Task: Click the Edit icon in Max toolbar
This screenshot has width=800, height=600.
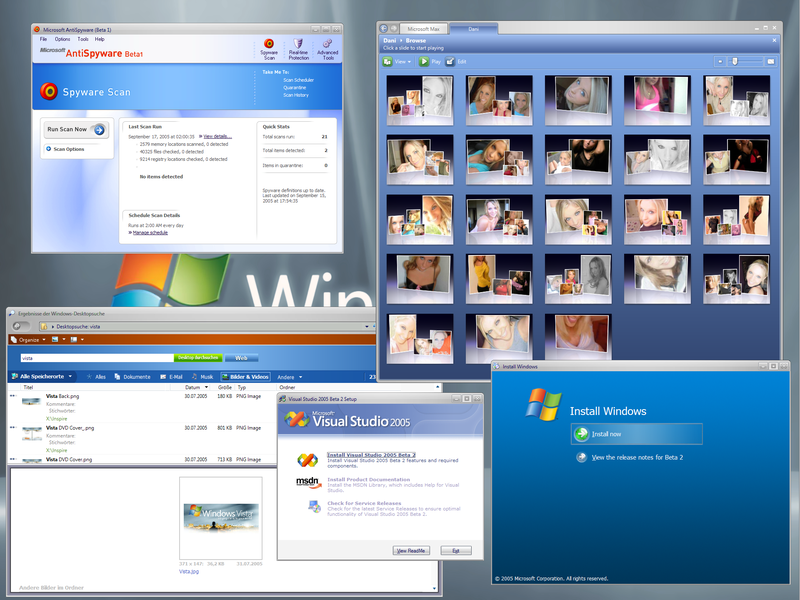Action: pyautogui.click(x=451, y=62)
